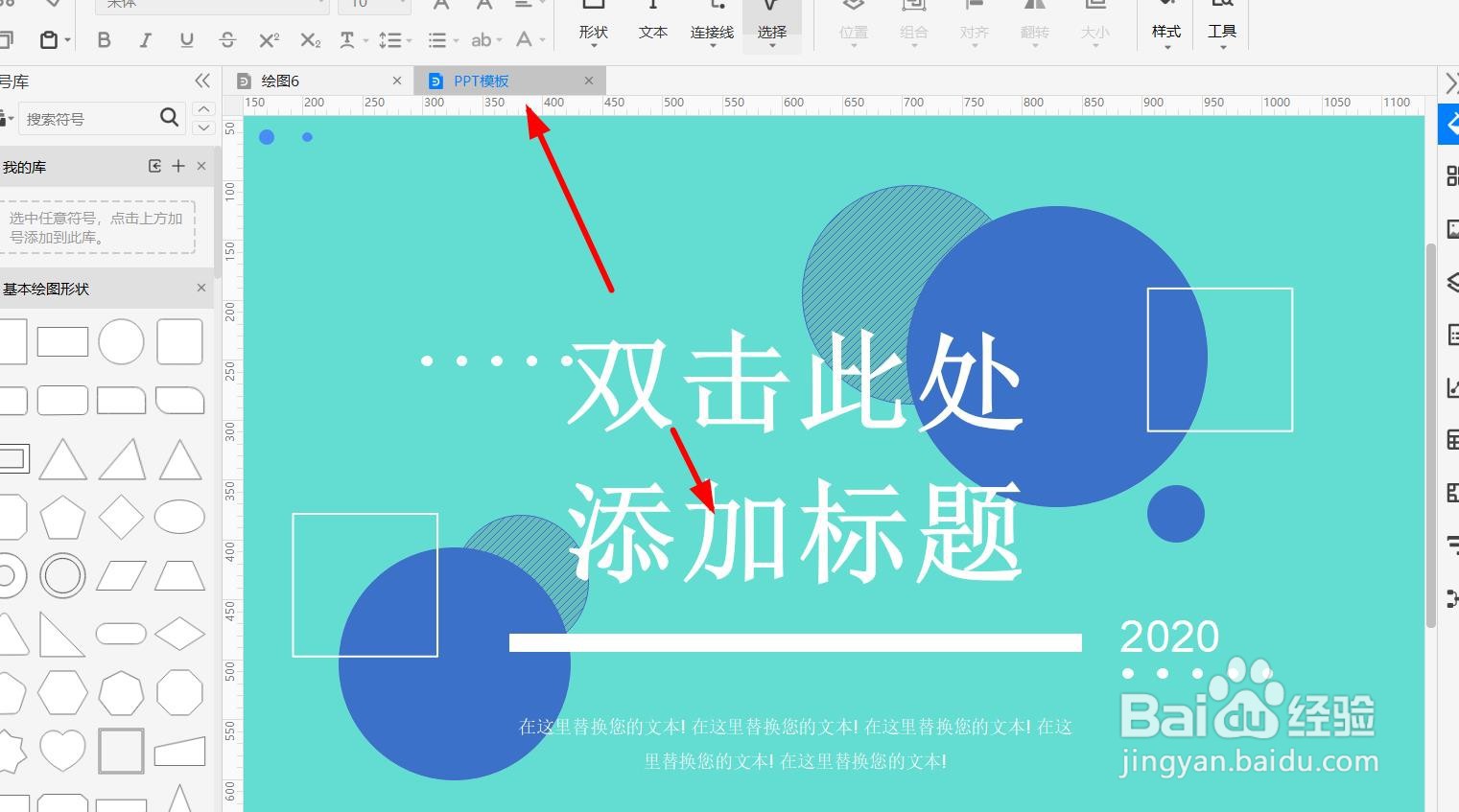Click the canvas vertical scrollbar

1431,436
